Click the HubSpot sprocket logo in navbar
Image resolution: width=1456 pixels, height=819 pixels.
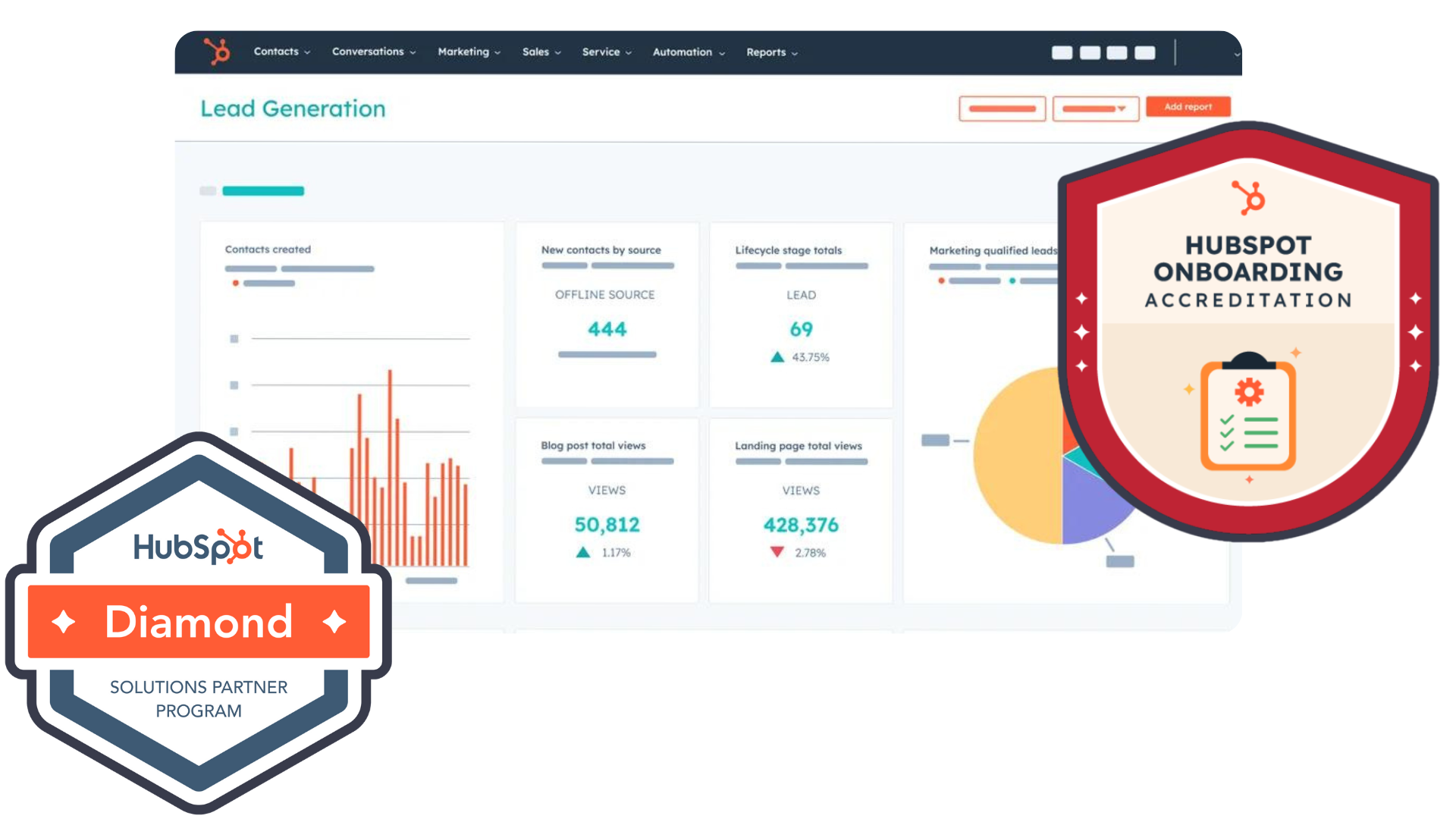pyautogui.click(x=217, y=52)
